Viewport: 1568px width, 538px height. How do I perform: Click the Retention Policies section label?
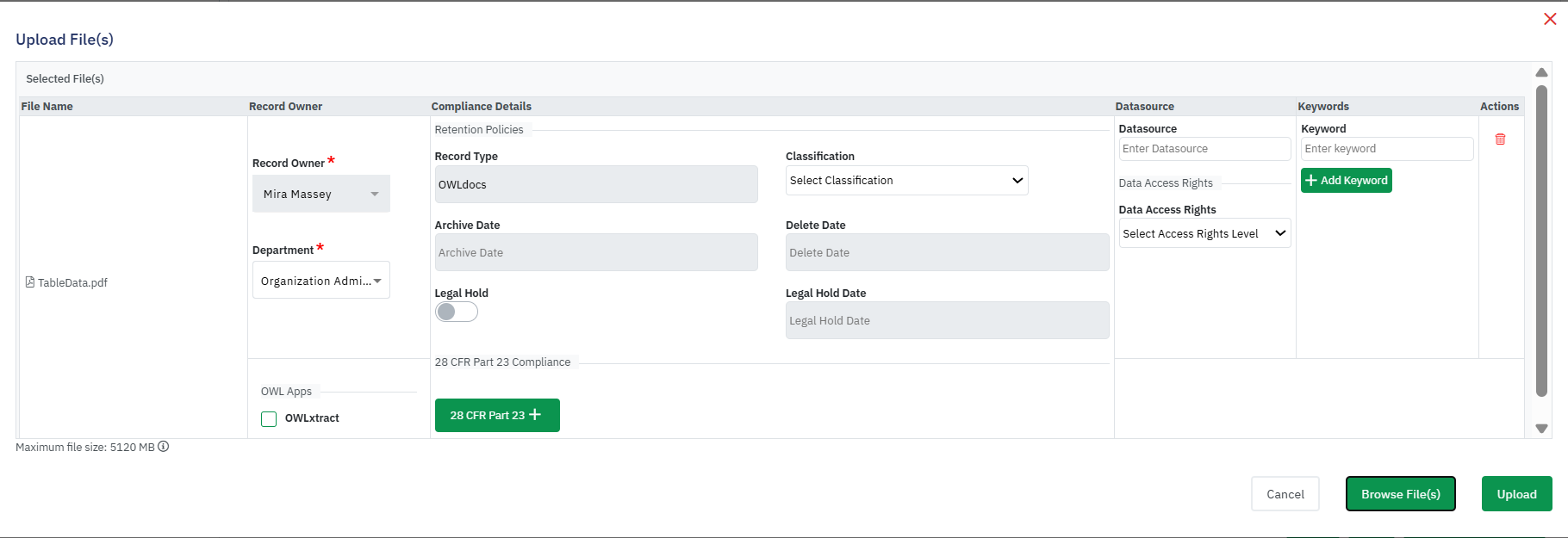coord(479,130)
